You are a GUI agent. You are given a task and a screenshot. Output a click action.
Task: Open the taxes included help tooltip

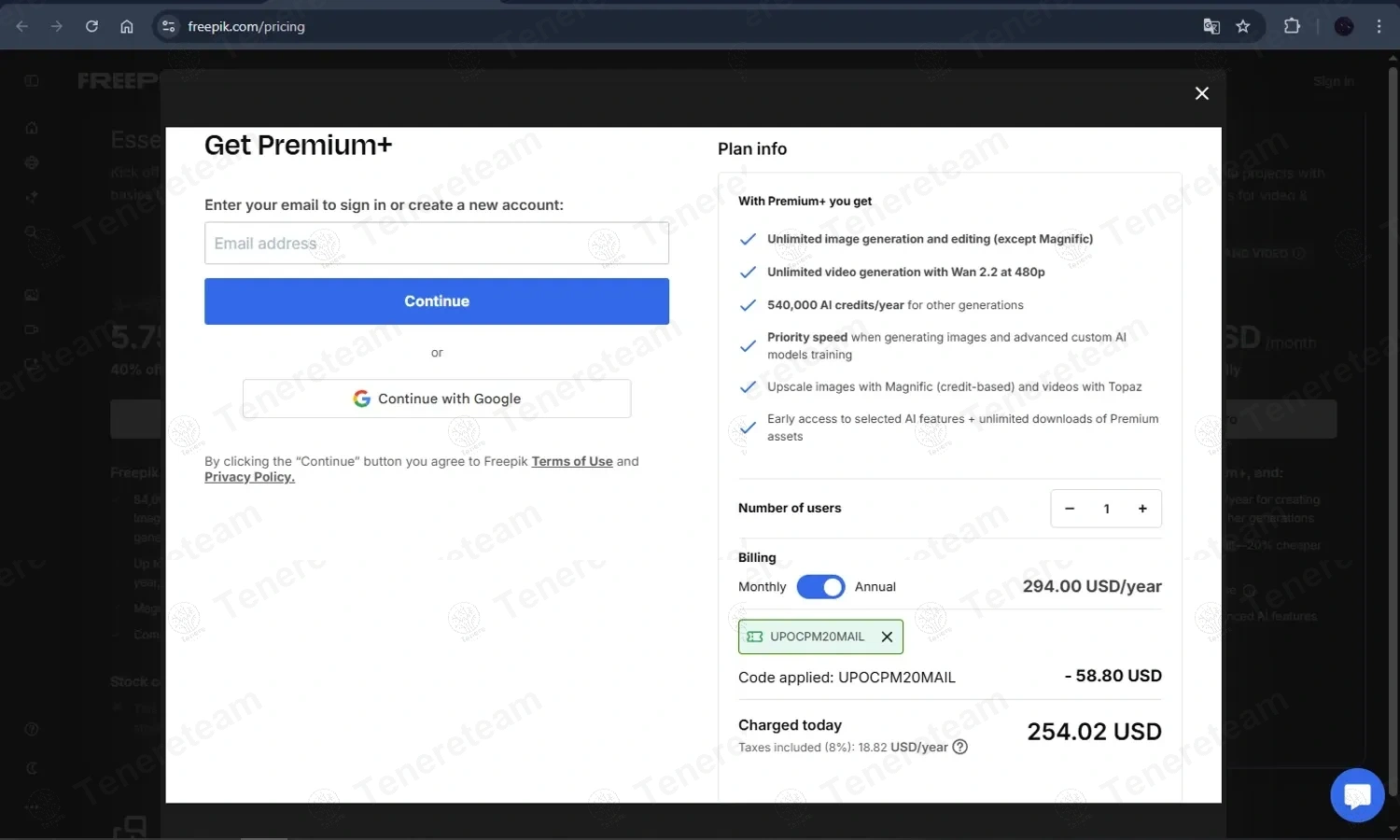coord(959,747)
